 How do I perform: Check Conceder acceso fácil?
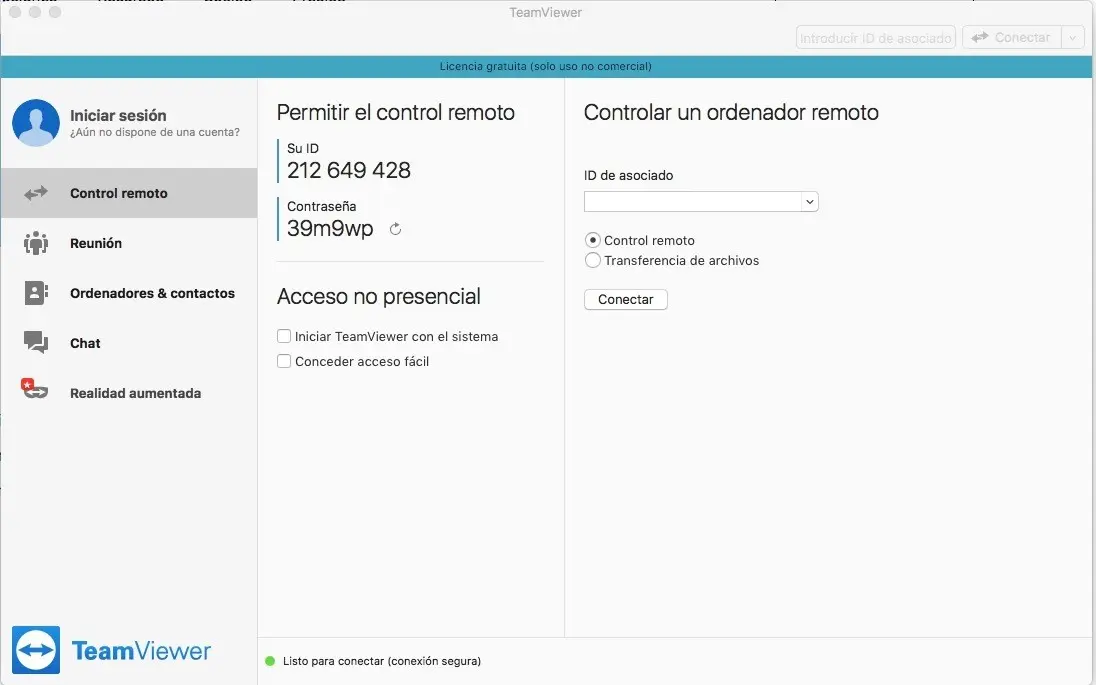284,361
